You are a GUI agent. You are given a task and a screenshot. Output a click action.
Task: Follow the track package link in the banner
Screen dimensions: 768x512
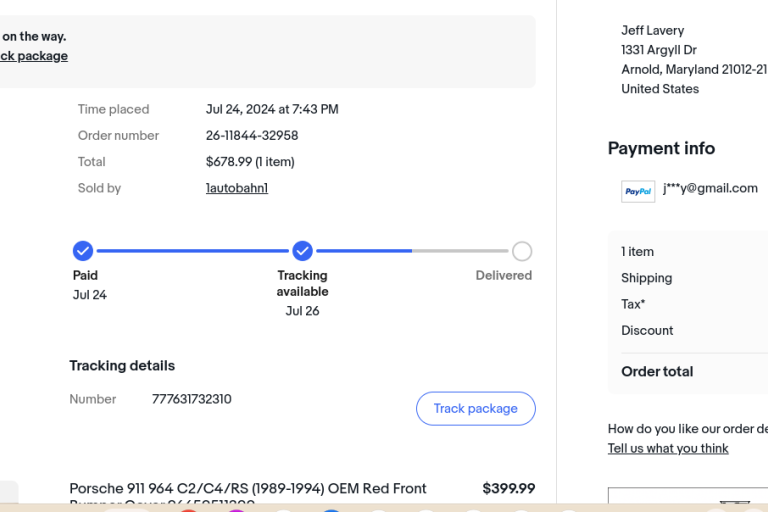34,56
